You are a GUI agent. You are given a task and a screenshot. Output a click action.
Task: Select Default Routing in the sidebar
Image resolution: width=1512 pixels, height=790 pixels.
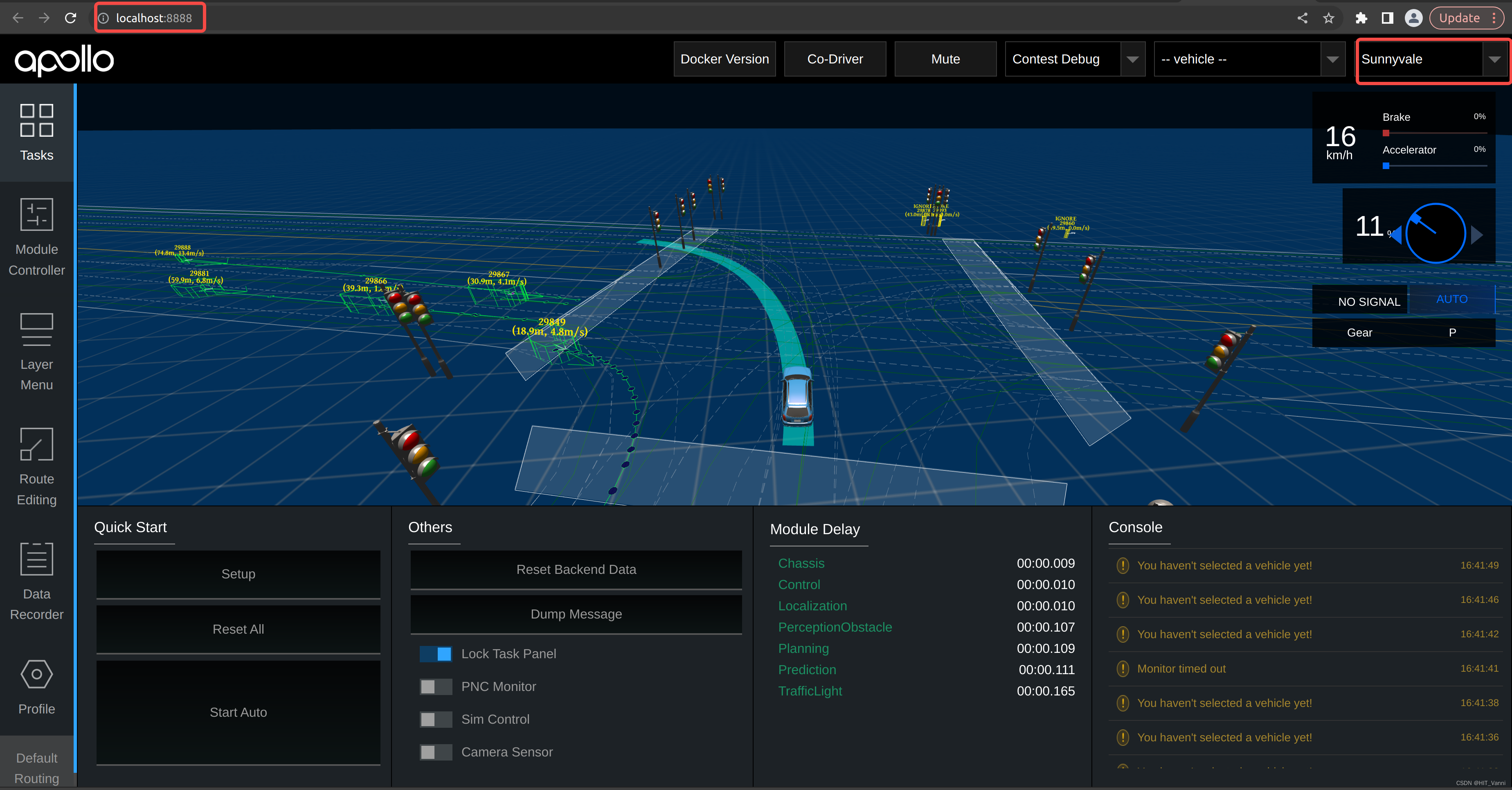pos(36,767)
